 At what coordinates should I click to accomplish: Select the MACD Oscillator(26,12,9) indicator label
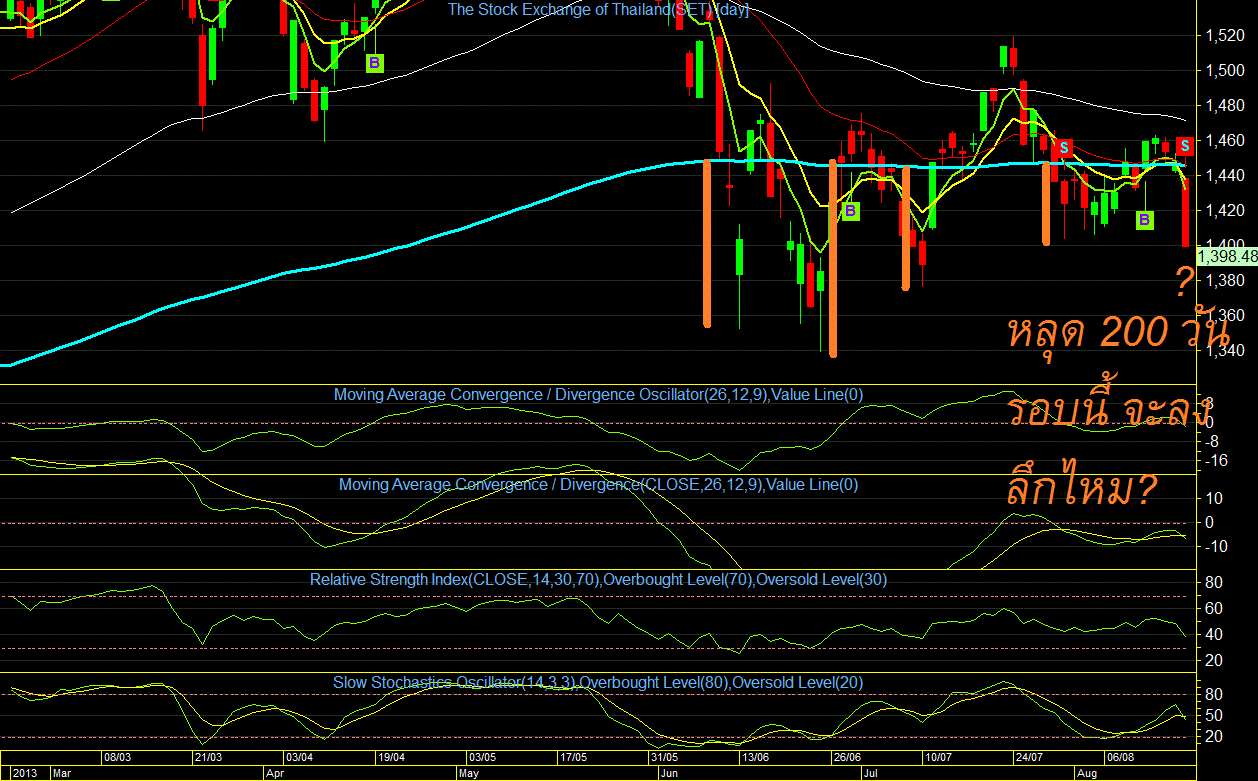[x=597, y=394]
